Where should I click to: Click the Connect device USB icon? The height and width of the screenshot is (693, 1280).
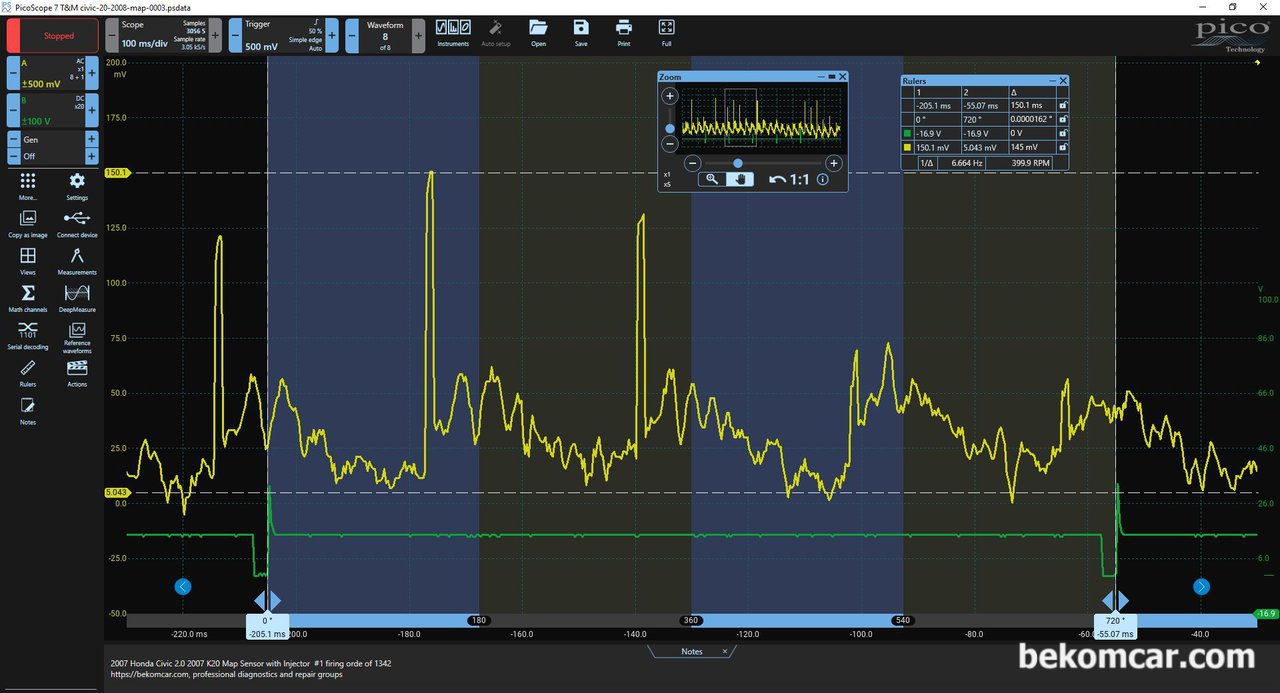pos(77,218)
